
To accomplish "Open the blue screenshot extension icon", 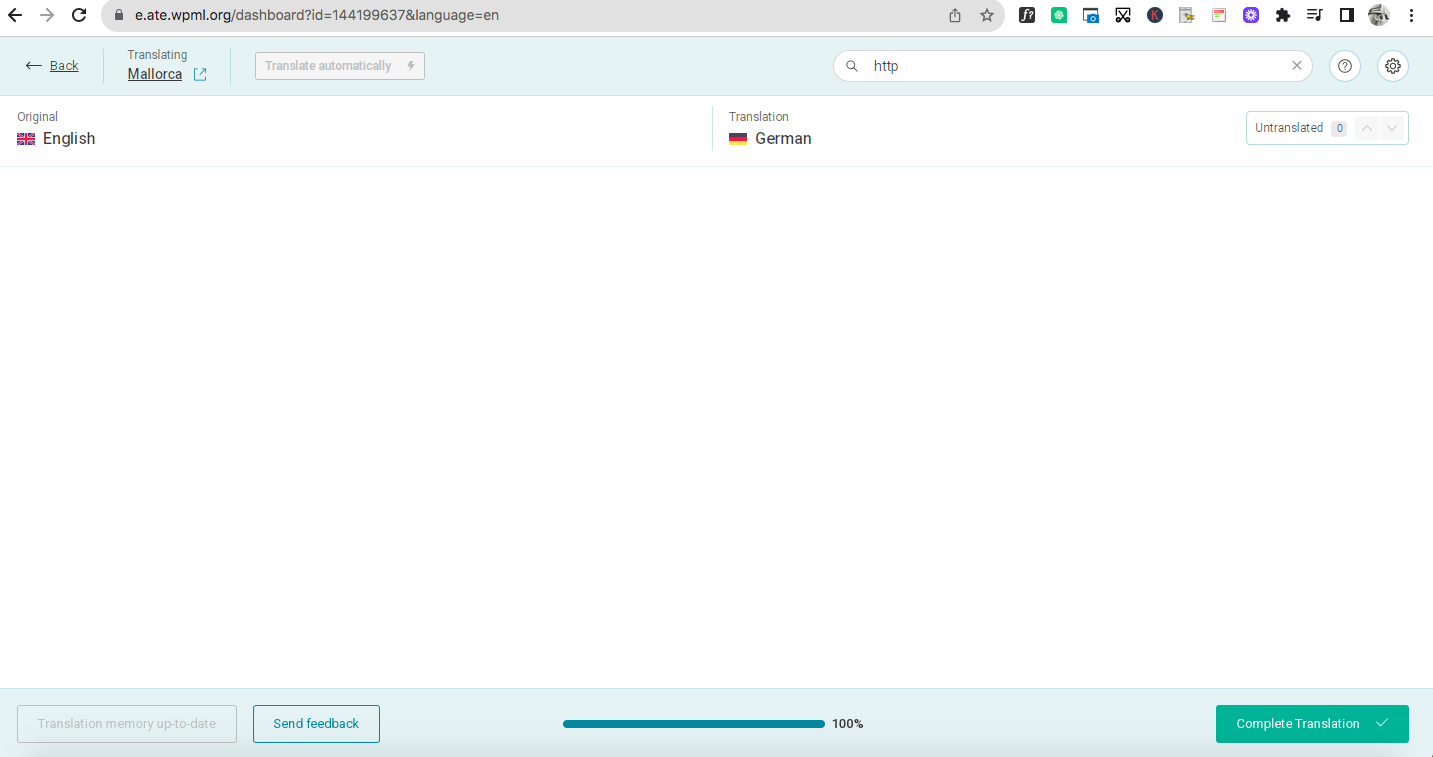I will point(1091,15).
